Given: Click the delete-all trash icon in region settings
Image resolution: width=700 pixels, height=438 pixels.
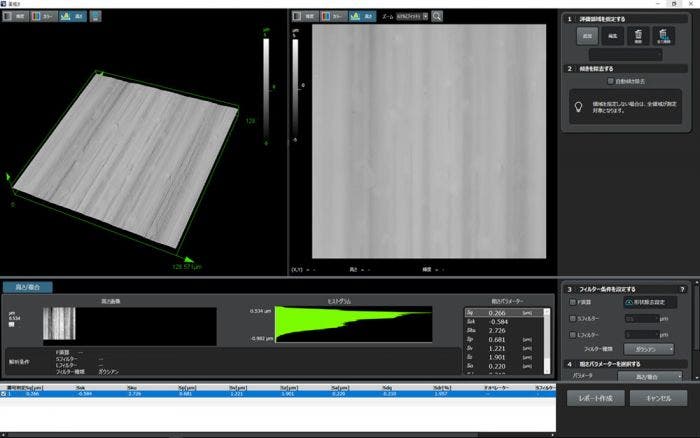Looking at the screenshot, I should (663, 37).
